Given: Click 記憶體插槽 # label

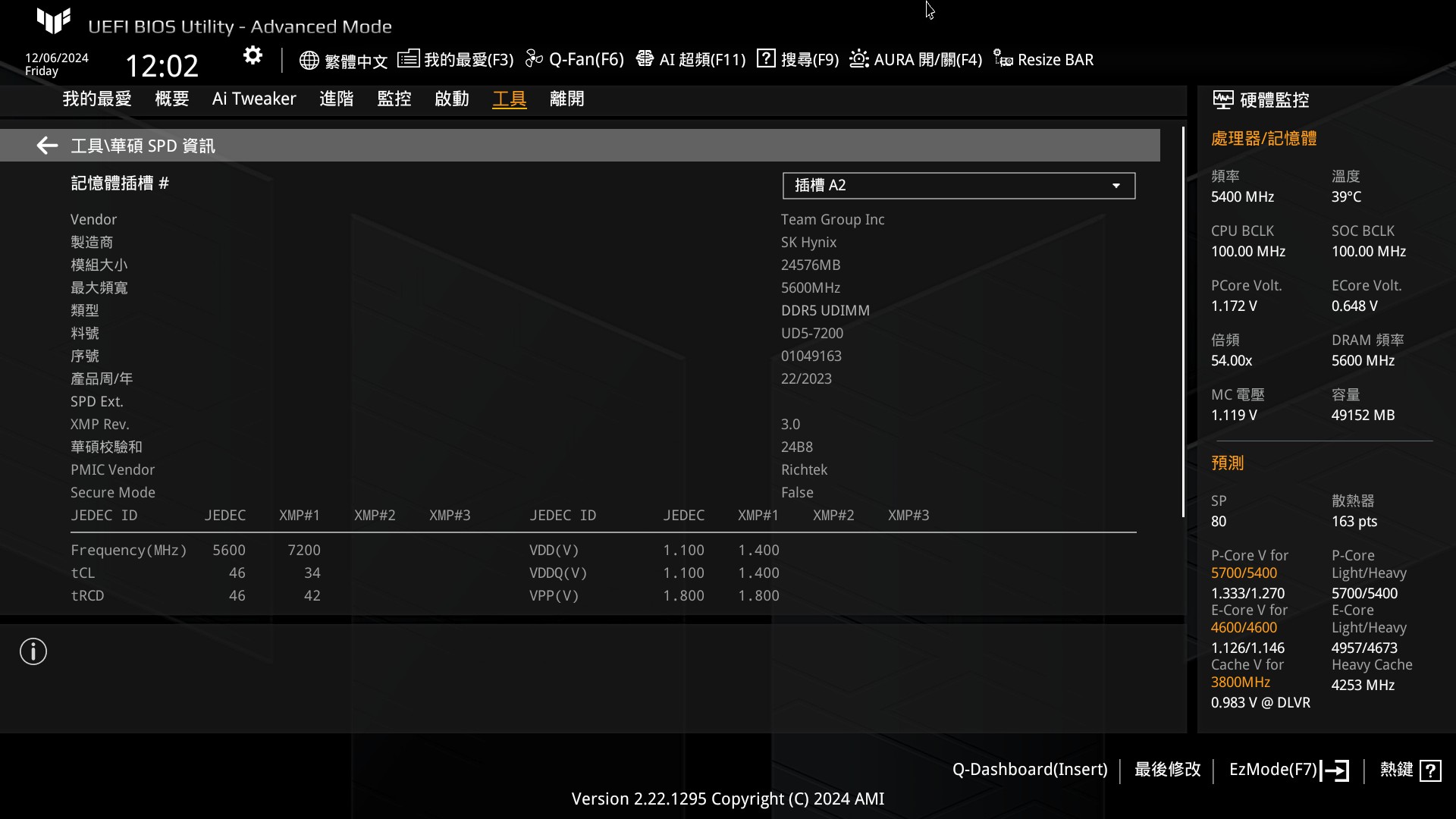Looking at the screenshot, I should tap(120, 184).
